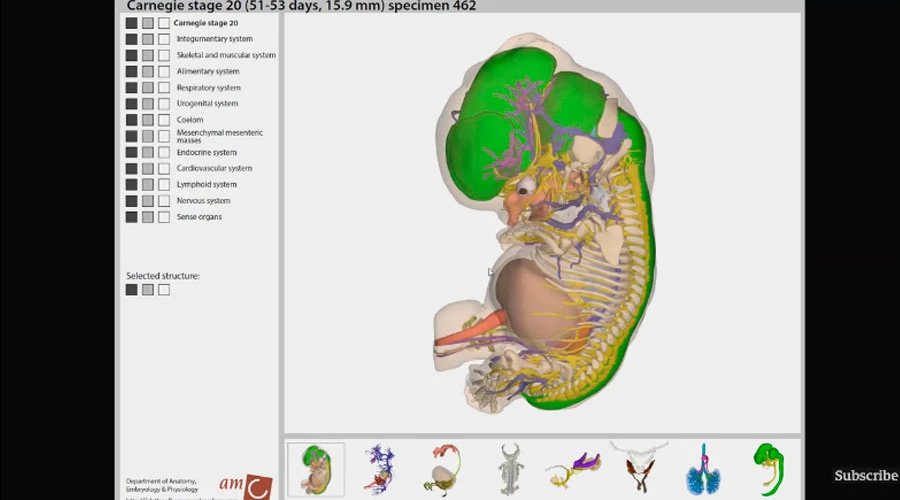900x500 pixels.
Task: Set Skeletal and muscular system to gray square
Action: point(148,55)
